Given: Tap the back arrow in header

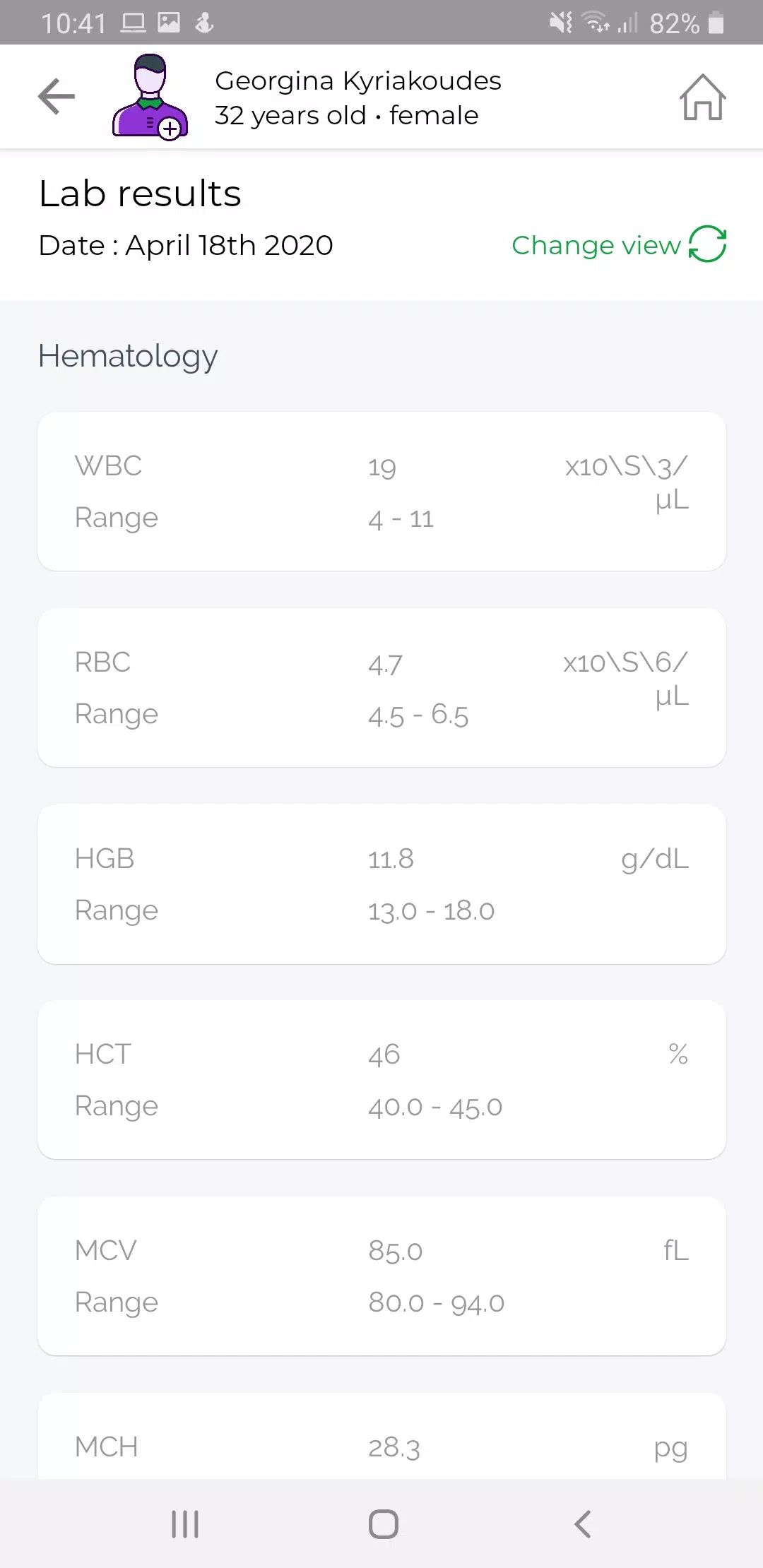Looking at the screenshot, I should 57,97.
